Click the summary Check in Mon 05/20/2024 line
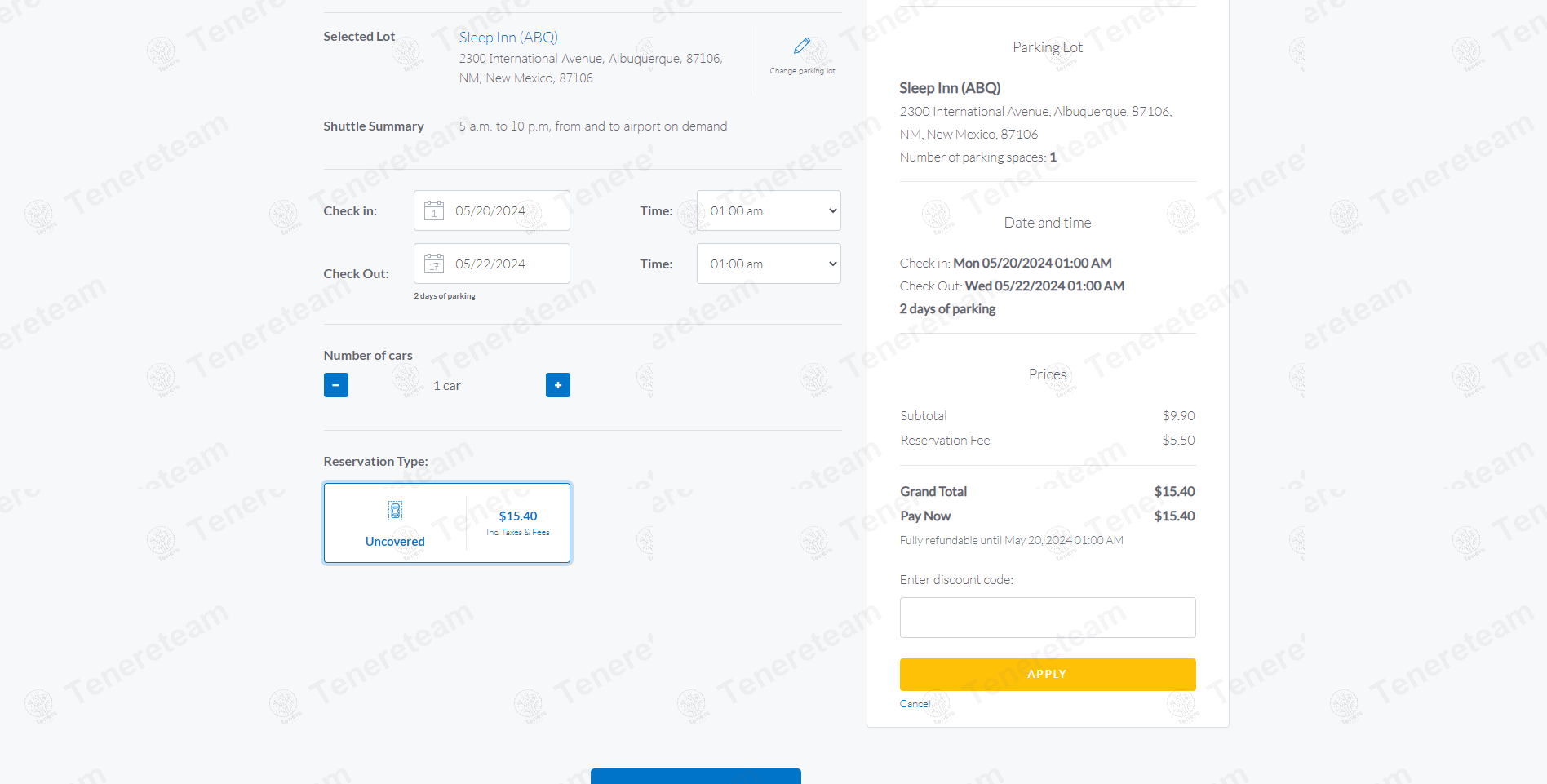 (x=1006, y=264)
